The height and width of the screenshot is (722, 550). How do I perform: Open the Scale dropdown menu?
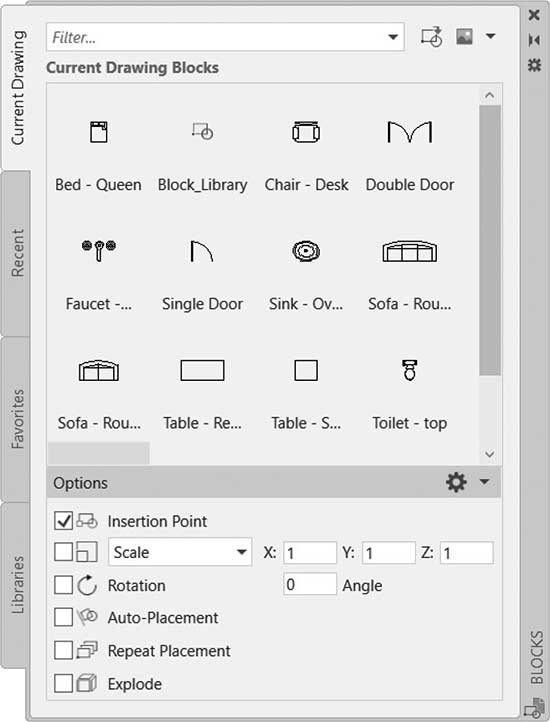pyautogui.click(x=180, y=552)
